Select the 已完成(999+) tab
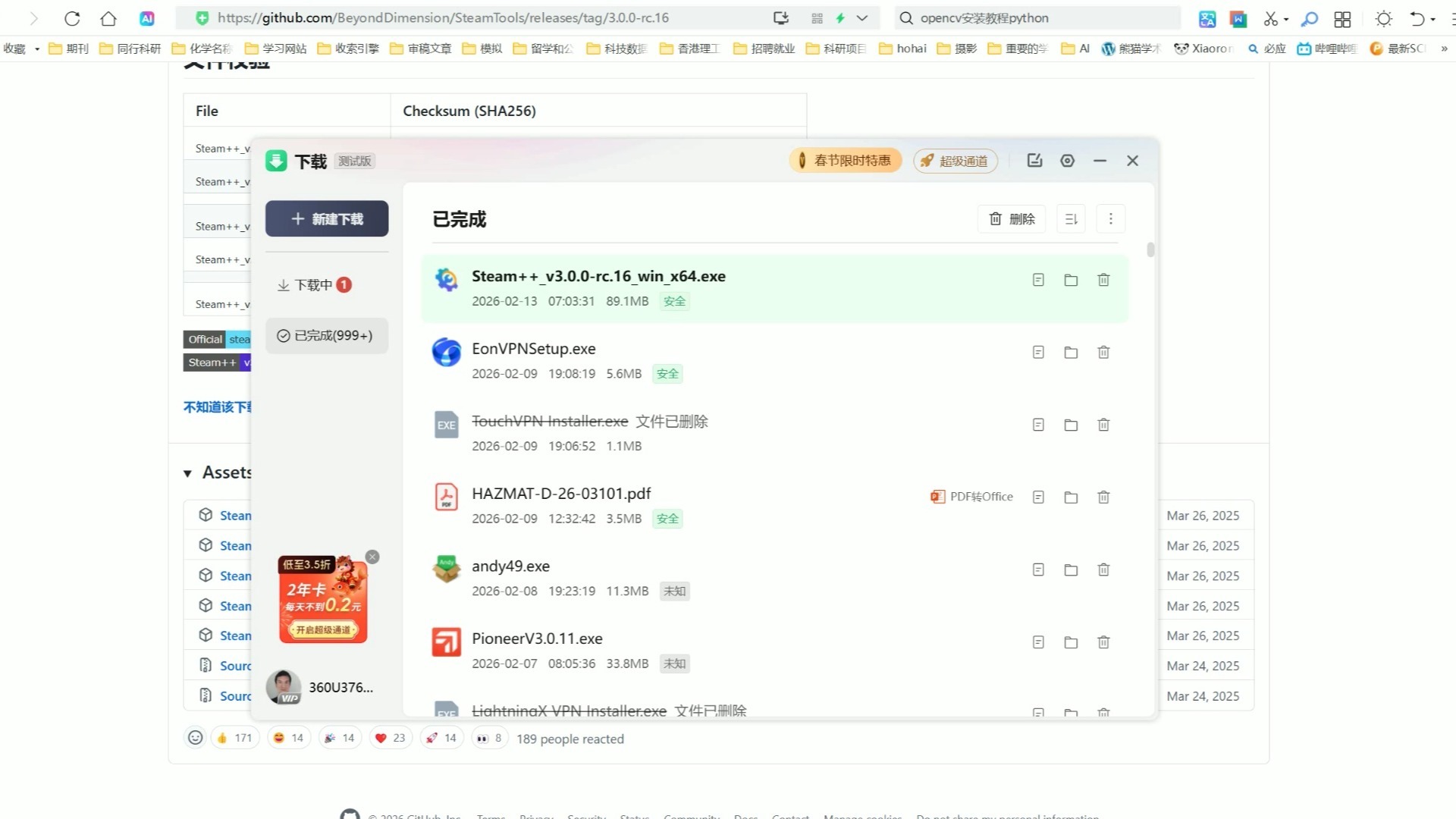 pos(326,336)
